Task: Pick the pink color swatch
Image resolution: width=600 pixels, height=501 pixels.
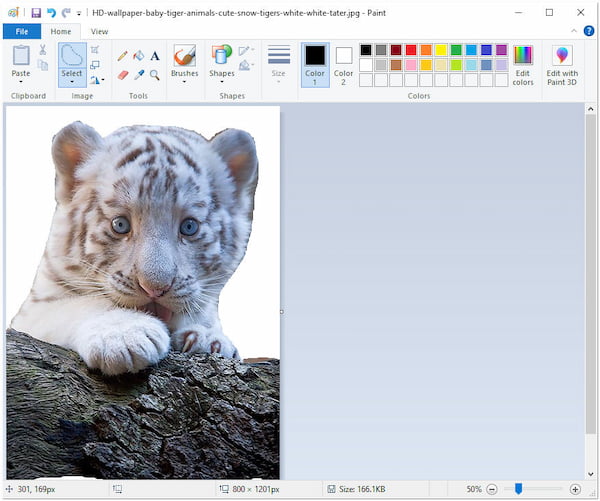Action: (x=411, y=65)
